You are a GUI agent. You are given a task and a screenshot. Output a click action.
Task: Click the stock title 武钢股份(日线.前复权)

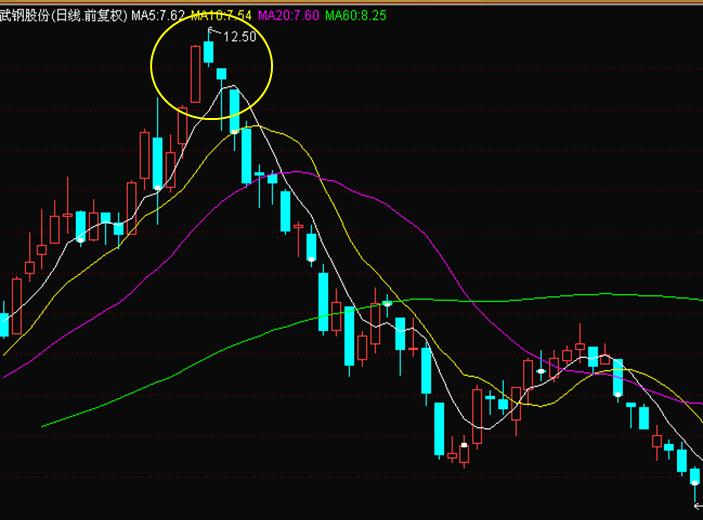[64, 16]
